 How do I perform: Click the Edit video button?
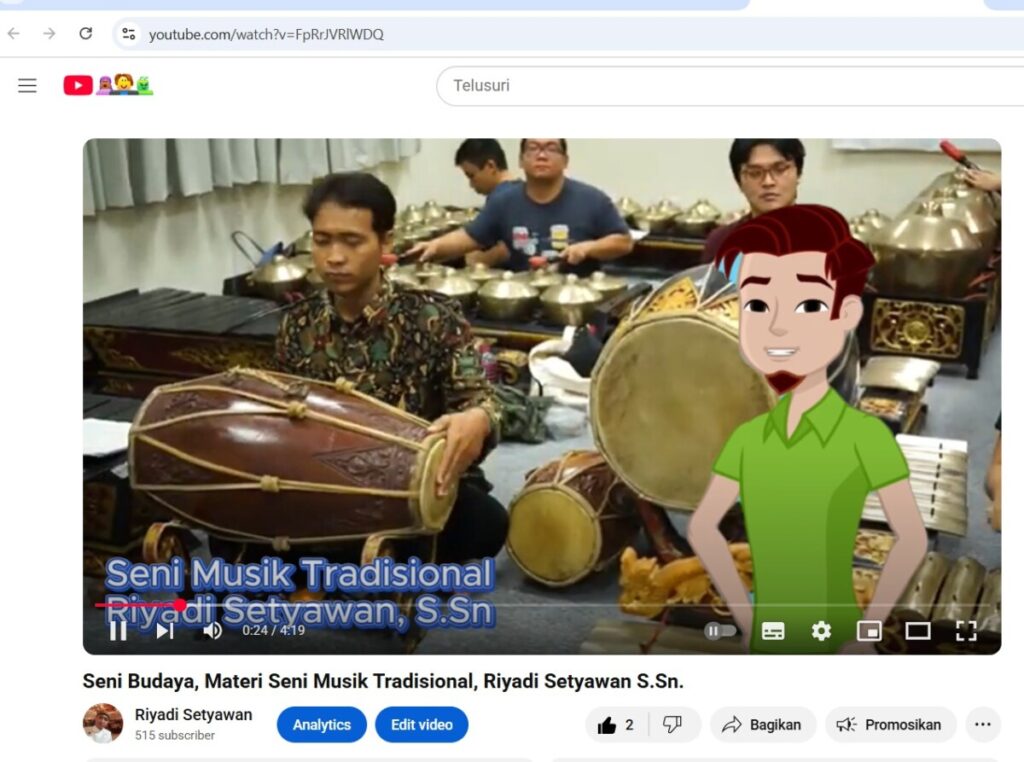pyautogui.click(x=421, y=725)
